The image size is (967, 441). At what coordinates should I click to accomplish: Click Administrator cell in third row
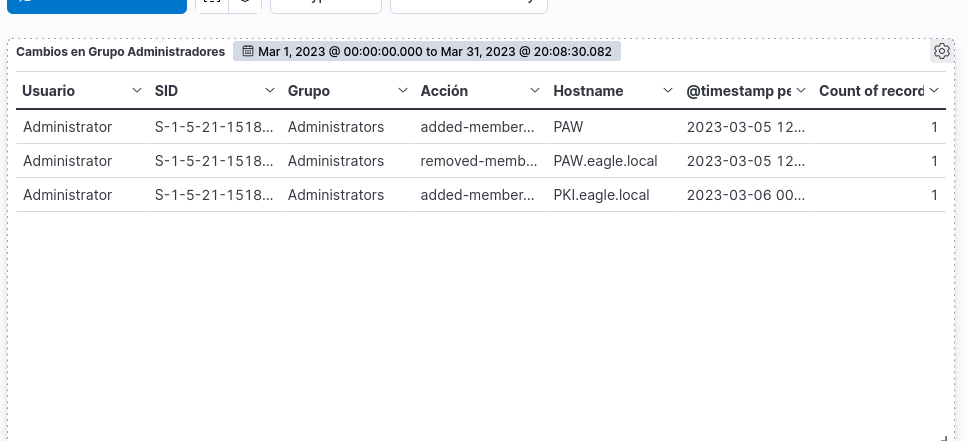point(67,195)
